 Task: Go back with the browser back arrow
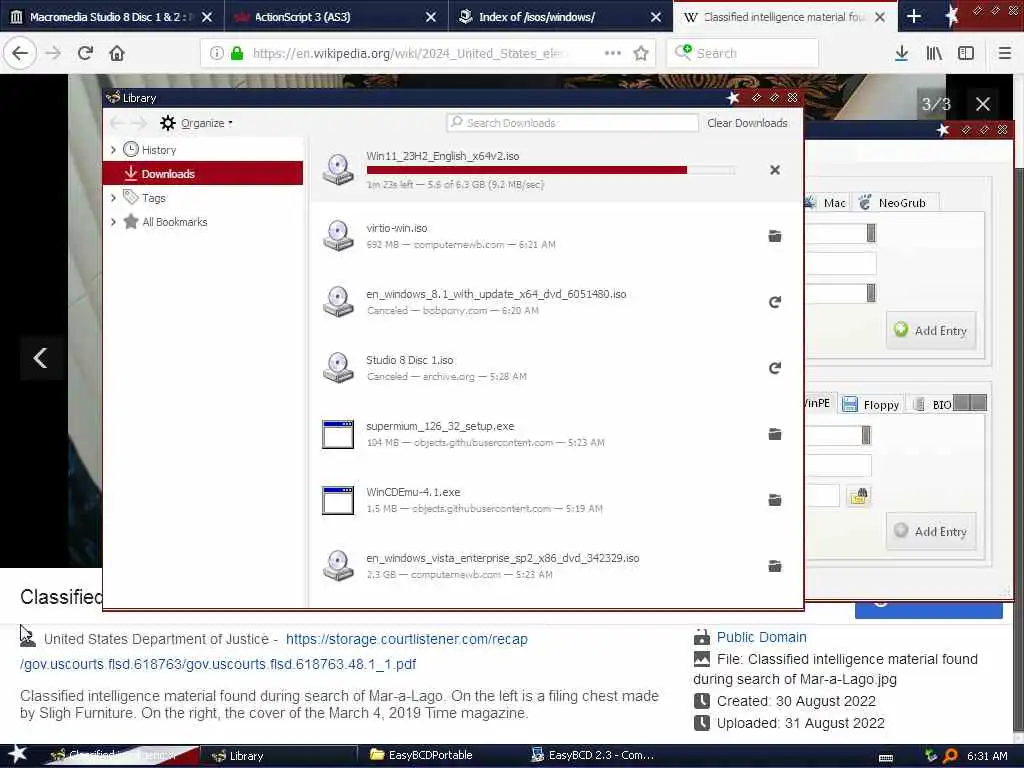pos(20,53)
